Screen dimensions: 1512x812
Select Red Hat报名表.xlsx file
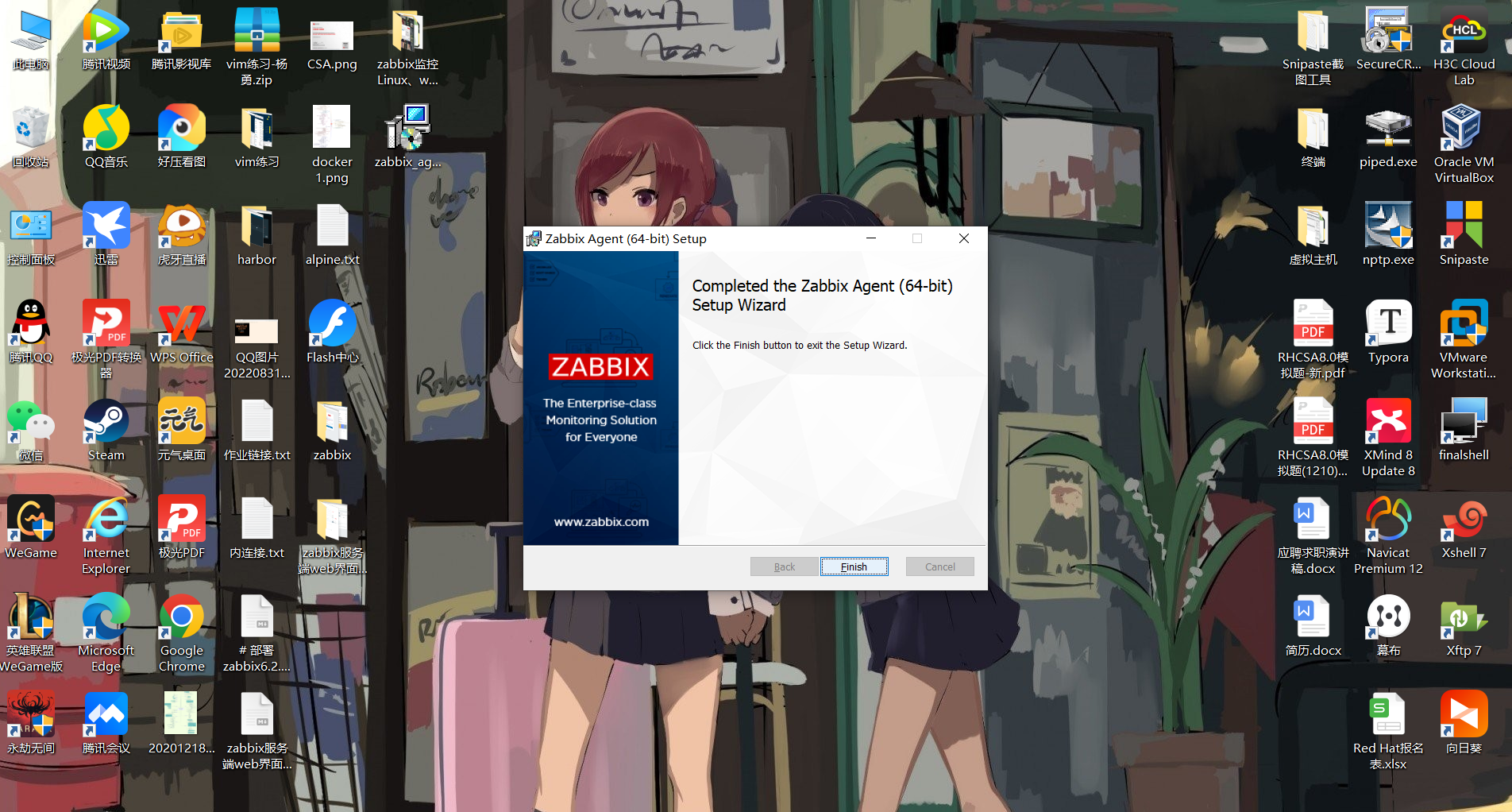pyautogui.click(x=1388, y=731)
